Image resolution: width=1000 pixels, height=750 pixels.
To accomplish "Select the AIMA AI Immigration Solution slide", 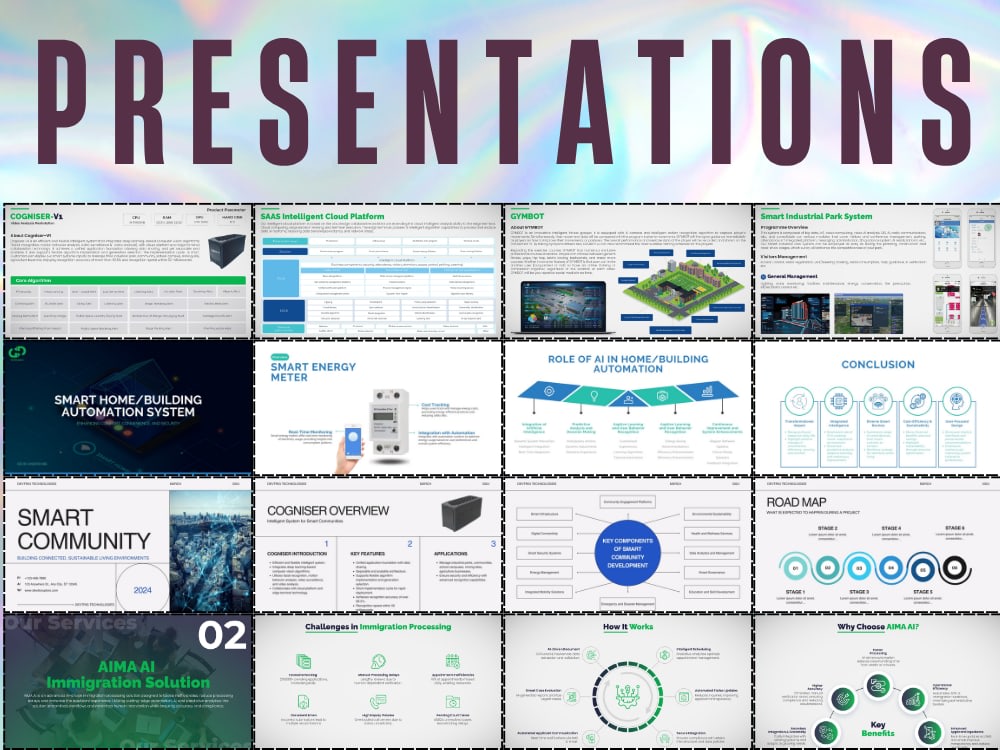I will pyautogui.click(x=128, y=681).
